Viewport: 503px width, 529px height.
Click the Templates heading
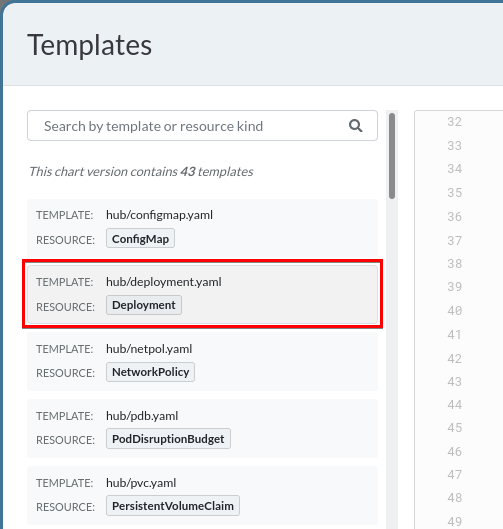coord(90,45)
